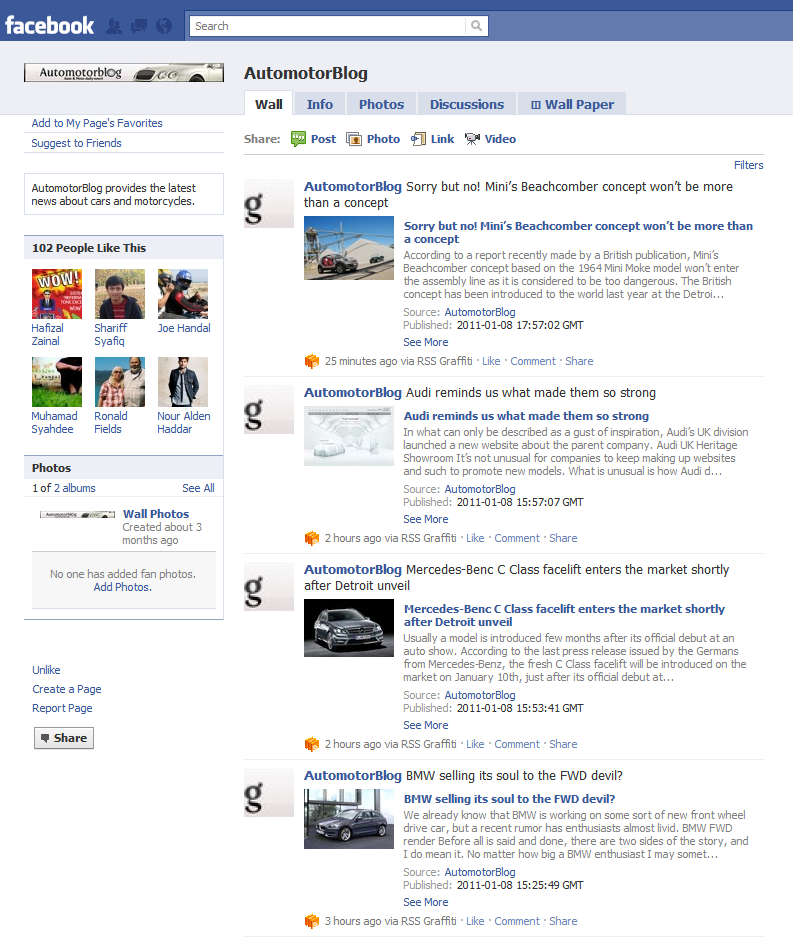Share the Mercedes-Benc C Class post
This screenshot has width=793, height=939.
point(563,744)
